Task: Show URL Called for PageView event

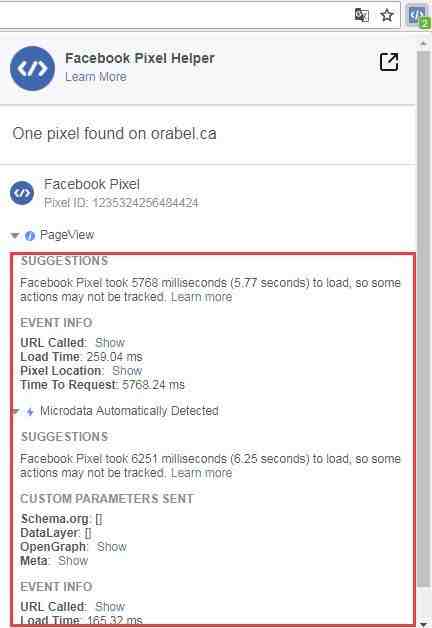Action: click(x=110, y=343)
